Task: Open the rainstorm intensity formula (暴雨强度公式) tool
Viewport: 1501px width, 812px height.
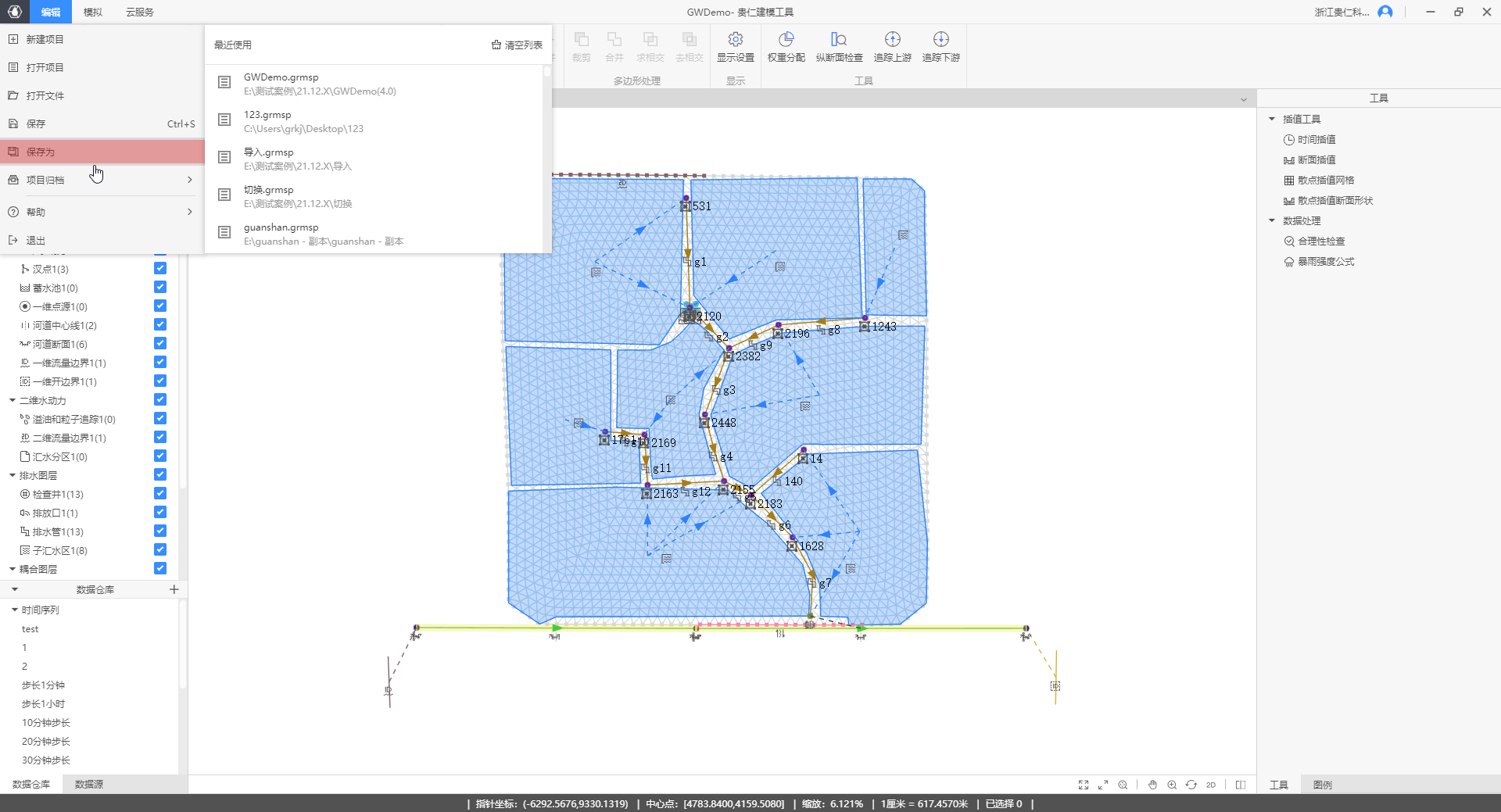Action: pos(1319,262)
